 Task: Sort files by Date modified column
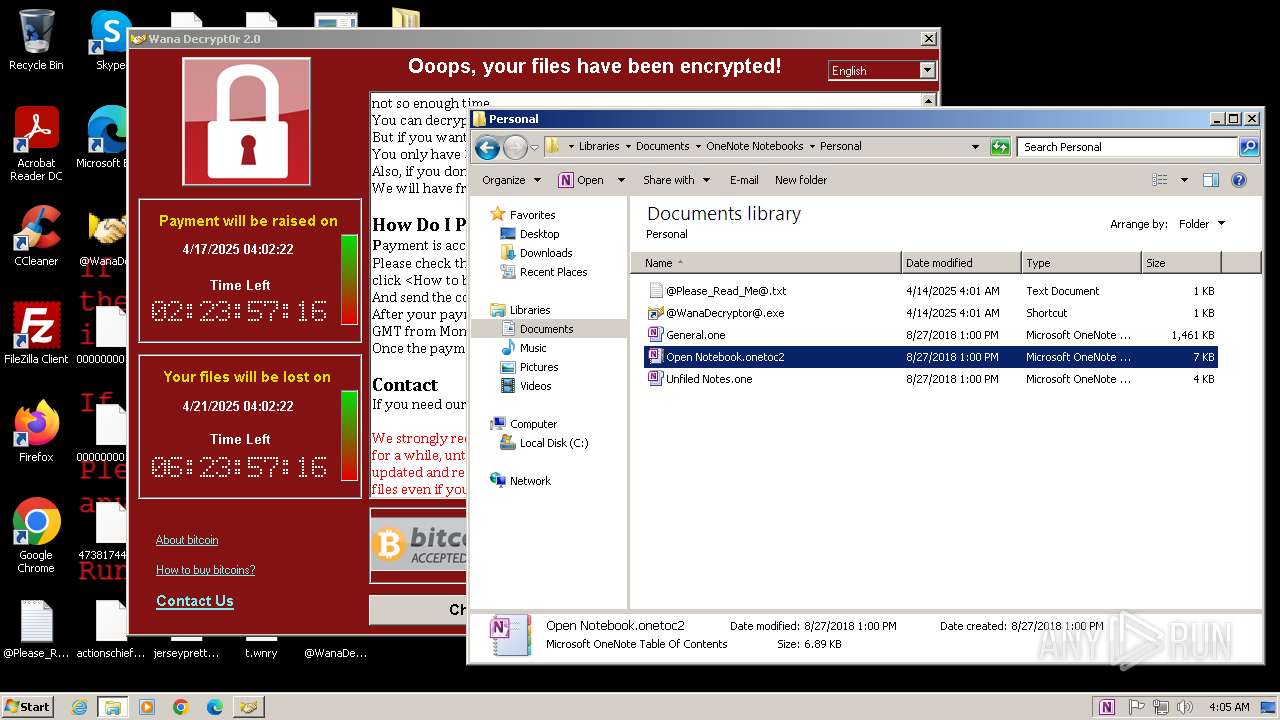[961, 263]
